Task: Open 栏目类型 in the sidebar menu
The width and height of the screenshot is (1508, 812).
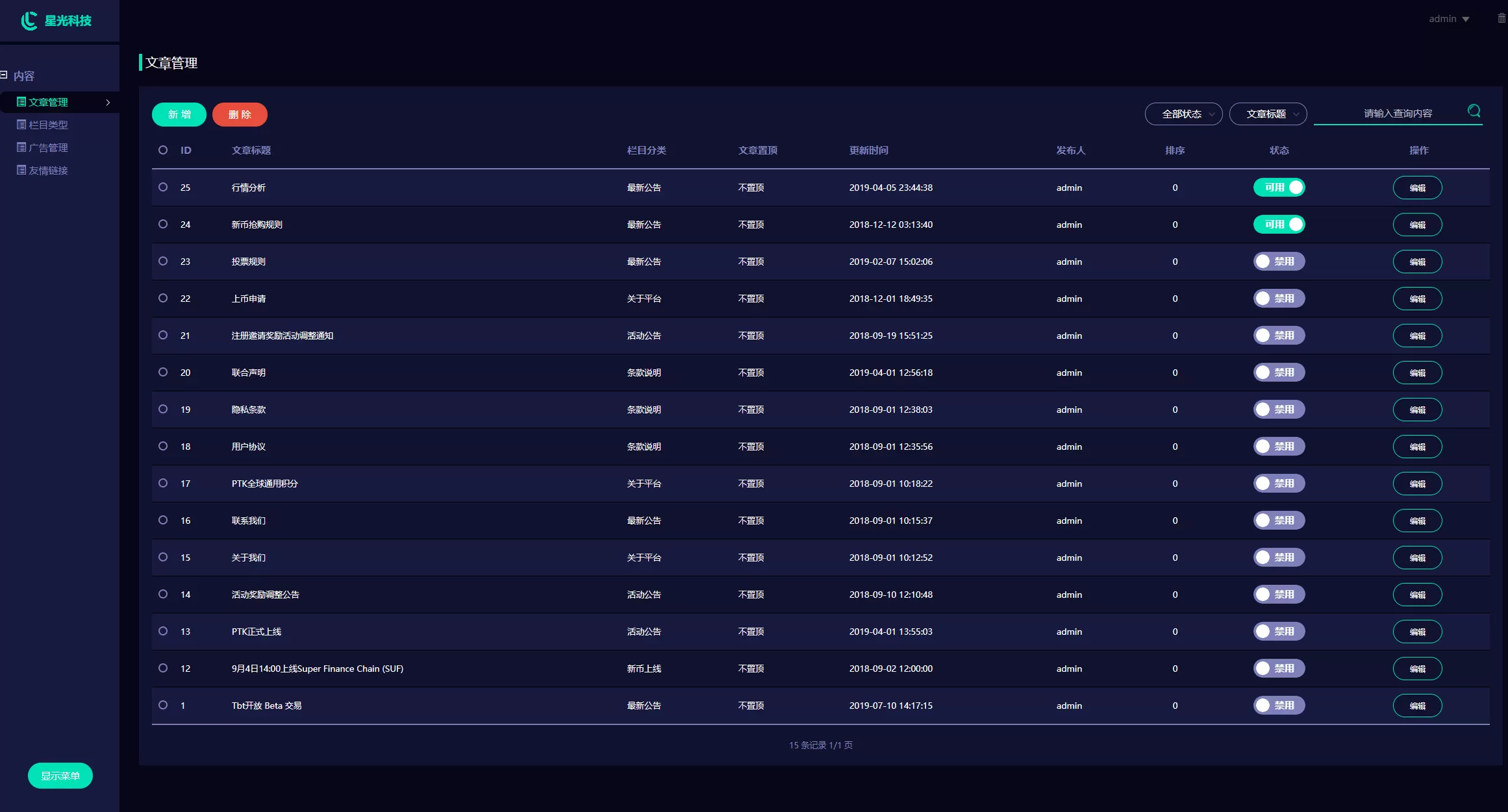Action: pyautogui.click(x=48, y=125)
